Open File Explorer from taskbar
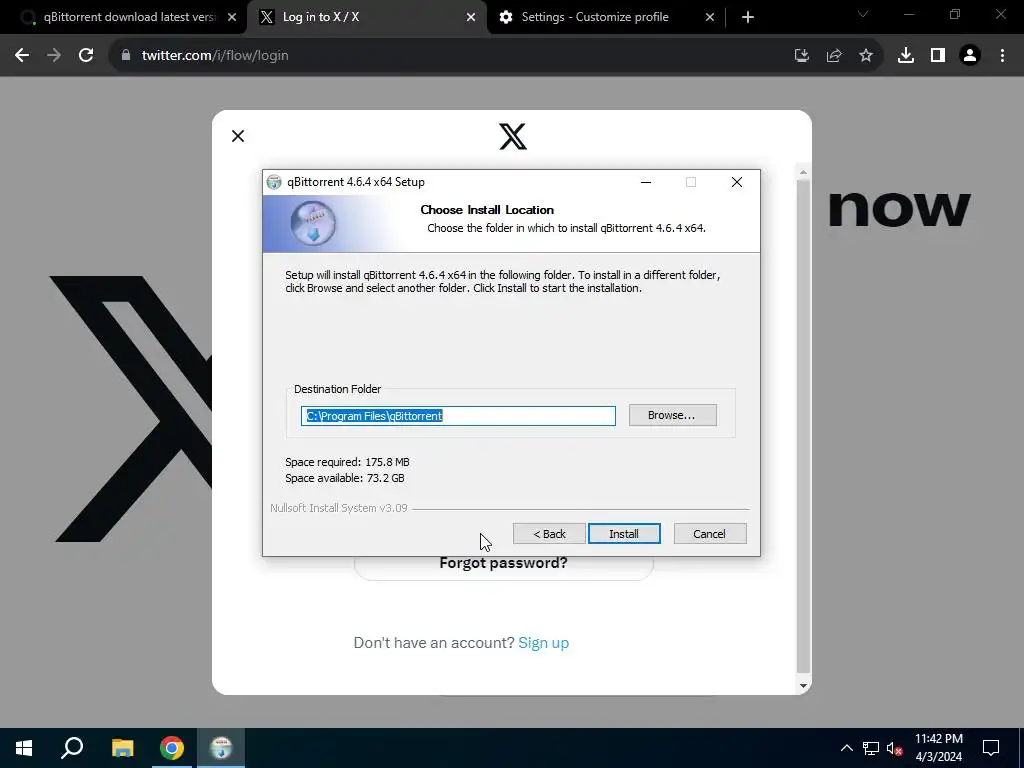The height and width of the screenshot is (768, 1024). click(122, 748)
